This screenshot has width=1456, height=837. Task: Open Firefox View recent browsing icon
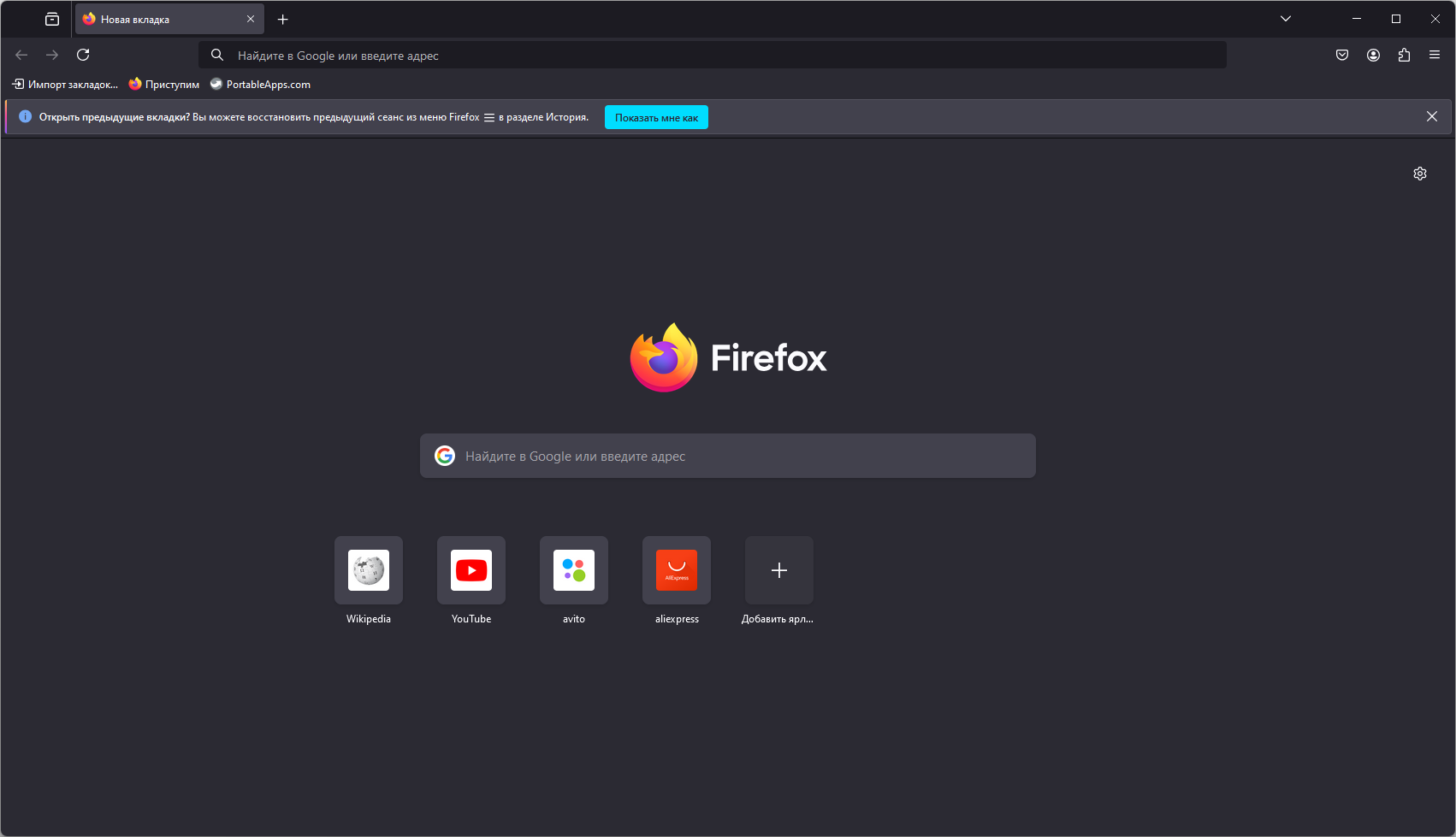tap(52, 19)
